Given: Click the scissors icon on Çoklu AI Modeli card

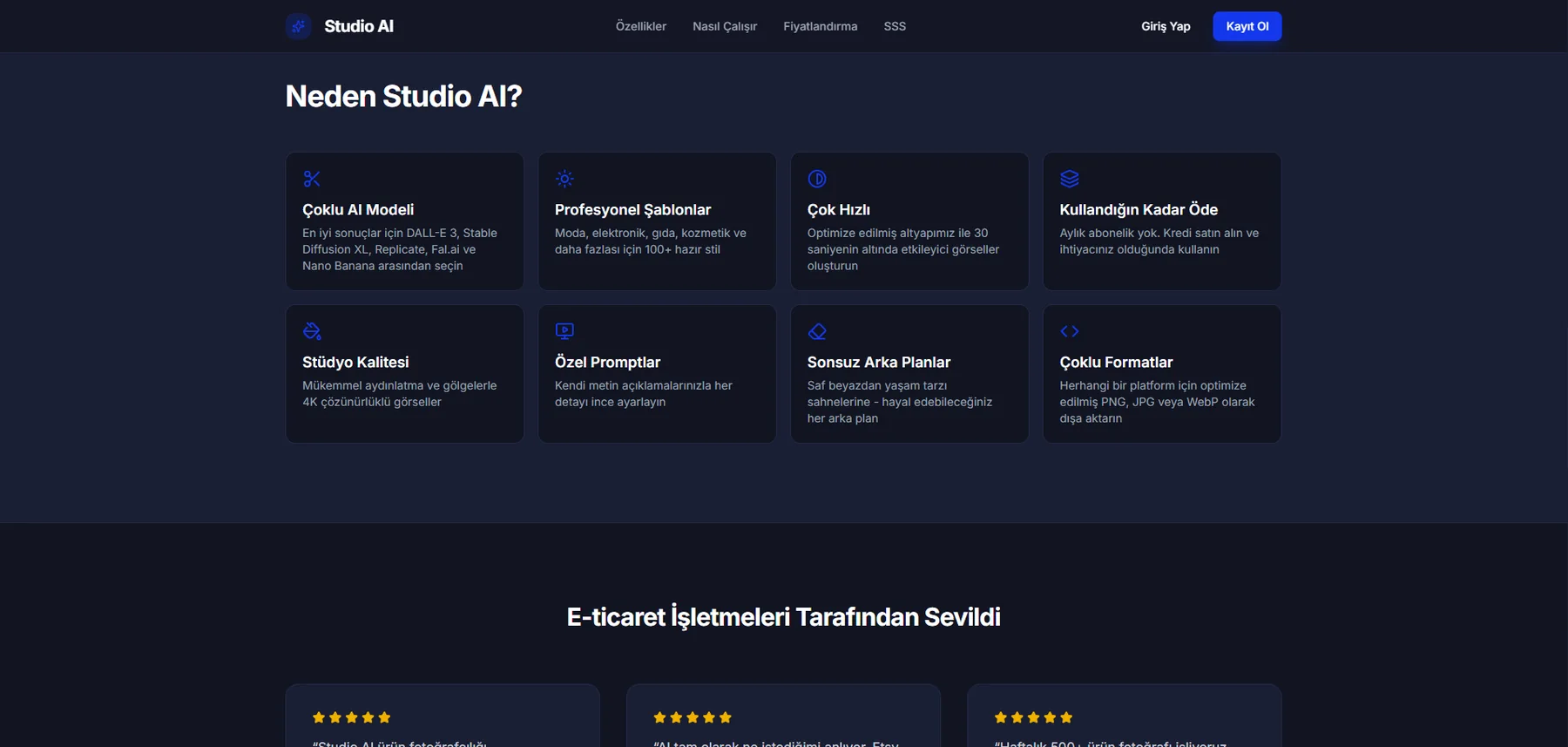Looking at the screenshot, I should pos(312,179).
